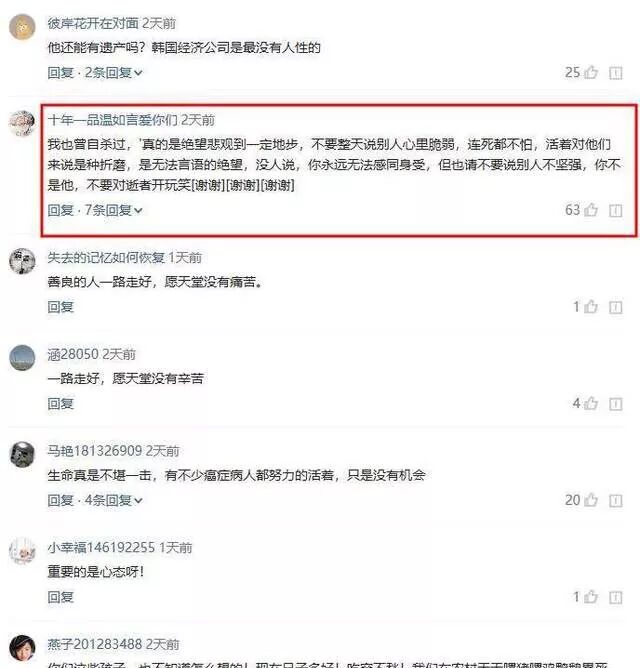Report the comment by 十年一品温如言

click(x=616, y=210)
